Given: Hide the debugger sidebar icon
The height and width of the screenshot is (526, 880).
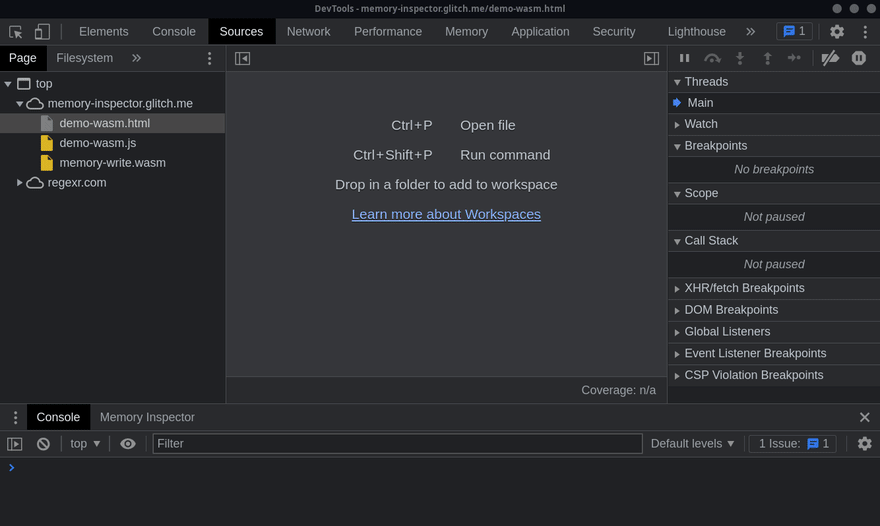Looking at the screenshot, I should (x=652, y=58).
